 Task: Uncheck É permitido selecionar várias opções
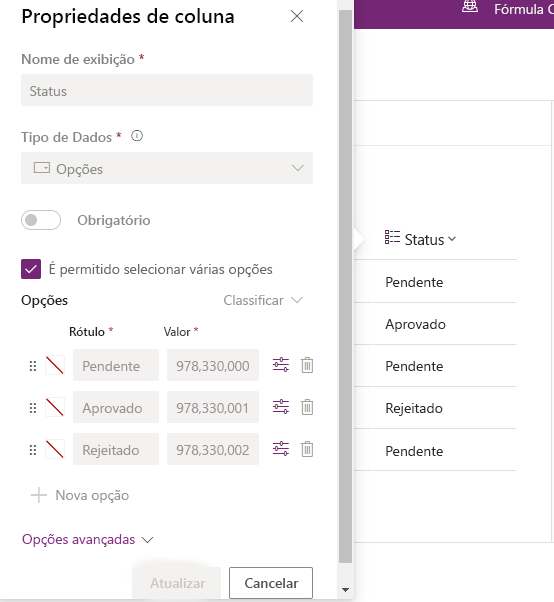(x=31, y=269)
